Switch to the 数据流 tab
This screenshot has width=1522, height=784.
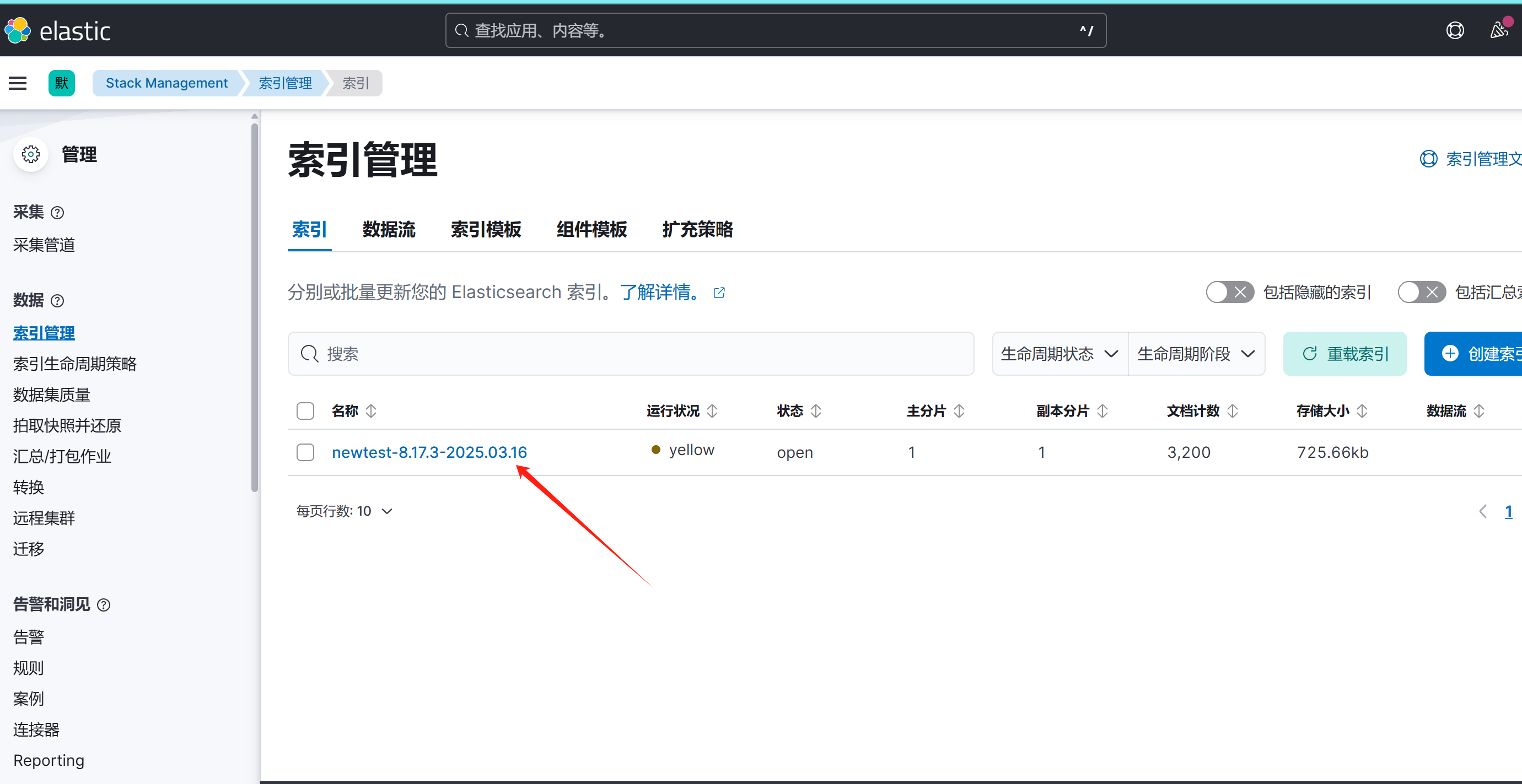click(x=389, y=230)
